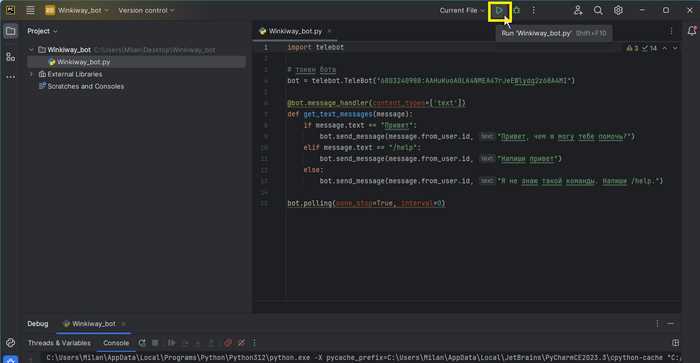Toggle the Project tool window folder icon

pyautogui.click(x=10, y=31)
